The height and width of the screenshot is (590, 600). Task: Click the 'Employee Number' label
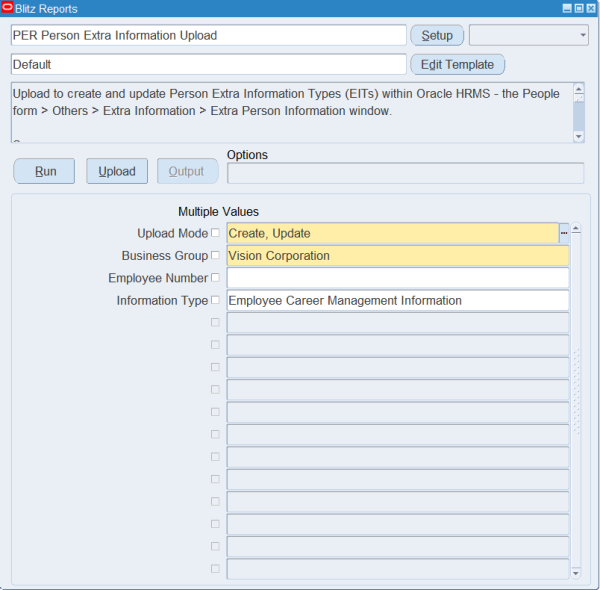(158, 278)
